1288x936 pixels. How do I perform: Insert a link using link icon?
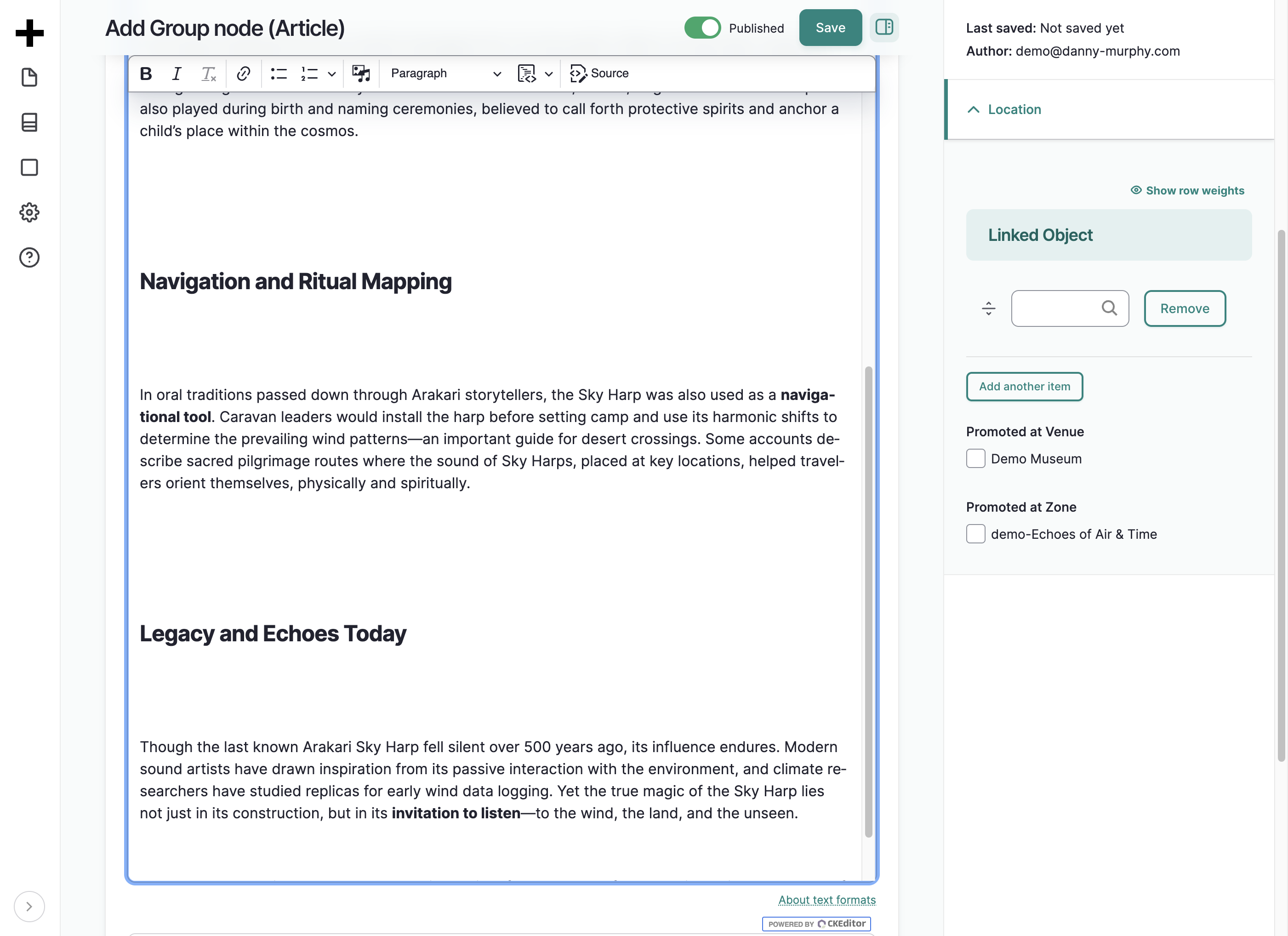[244, 74]
